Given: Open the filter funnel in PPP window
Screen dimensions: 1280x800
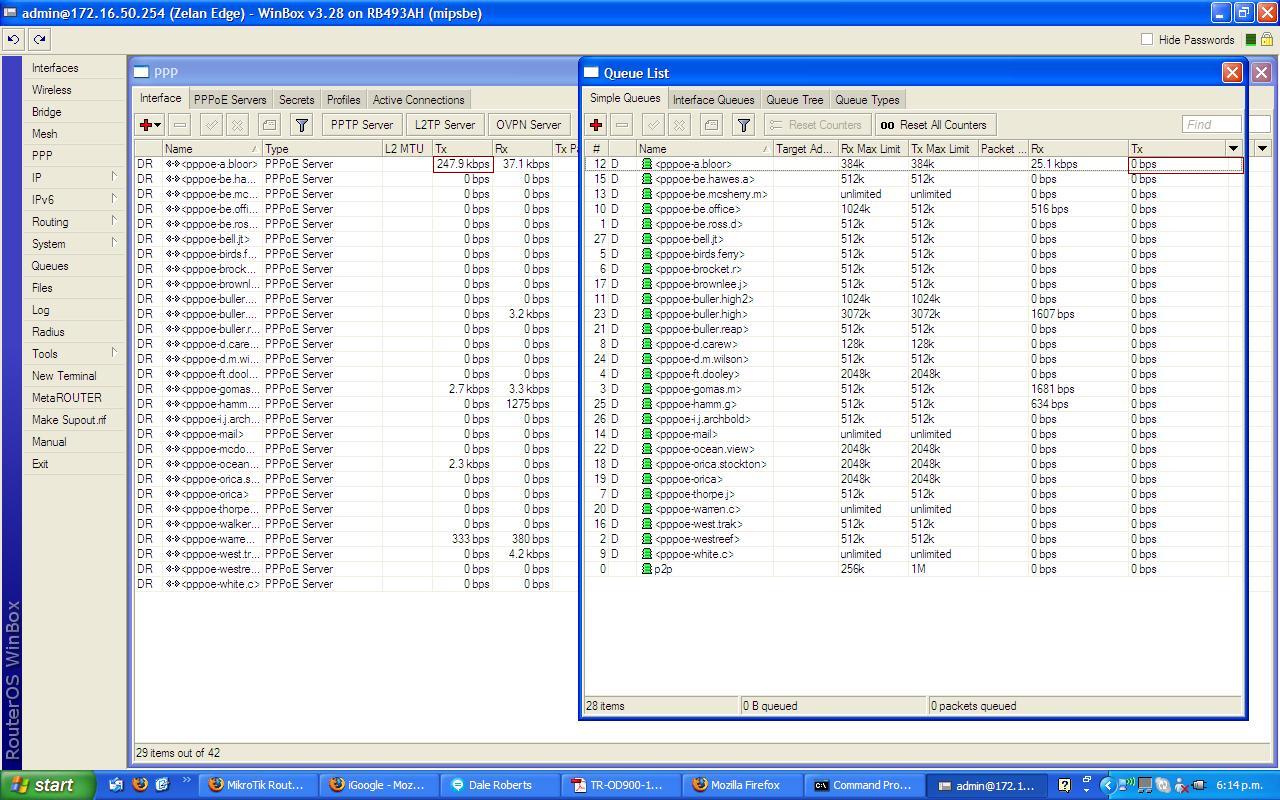Looking at the screenshot, I should [x=301, y=125].
